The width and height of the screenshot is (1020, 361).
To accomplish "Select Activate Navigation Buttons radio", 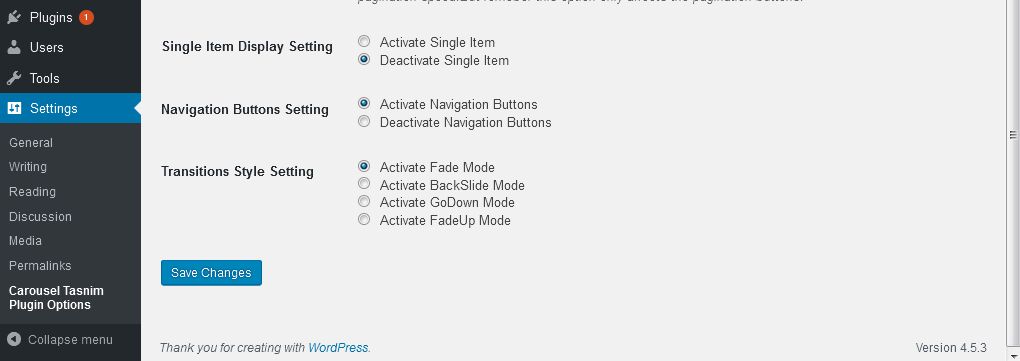I will click(x=364, y=103).
